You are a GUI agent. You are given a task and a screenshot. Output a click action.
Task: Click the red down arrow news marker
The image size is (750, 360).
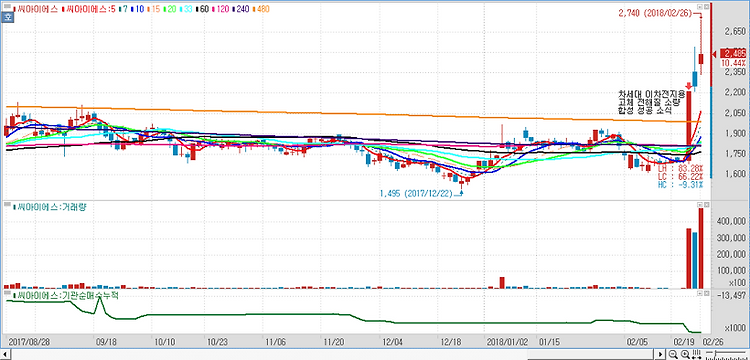tap(689, 87)
